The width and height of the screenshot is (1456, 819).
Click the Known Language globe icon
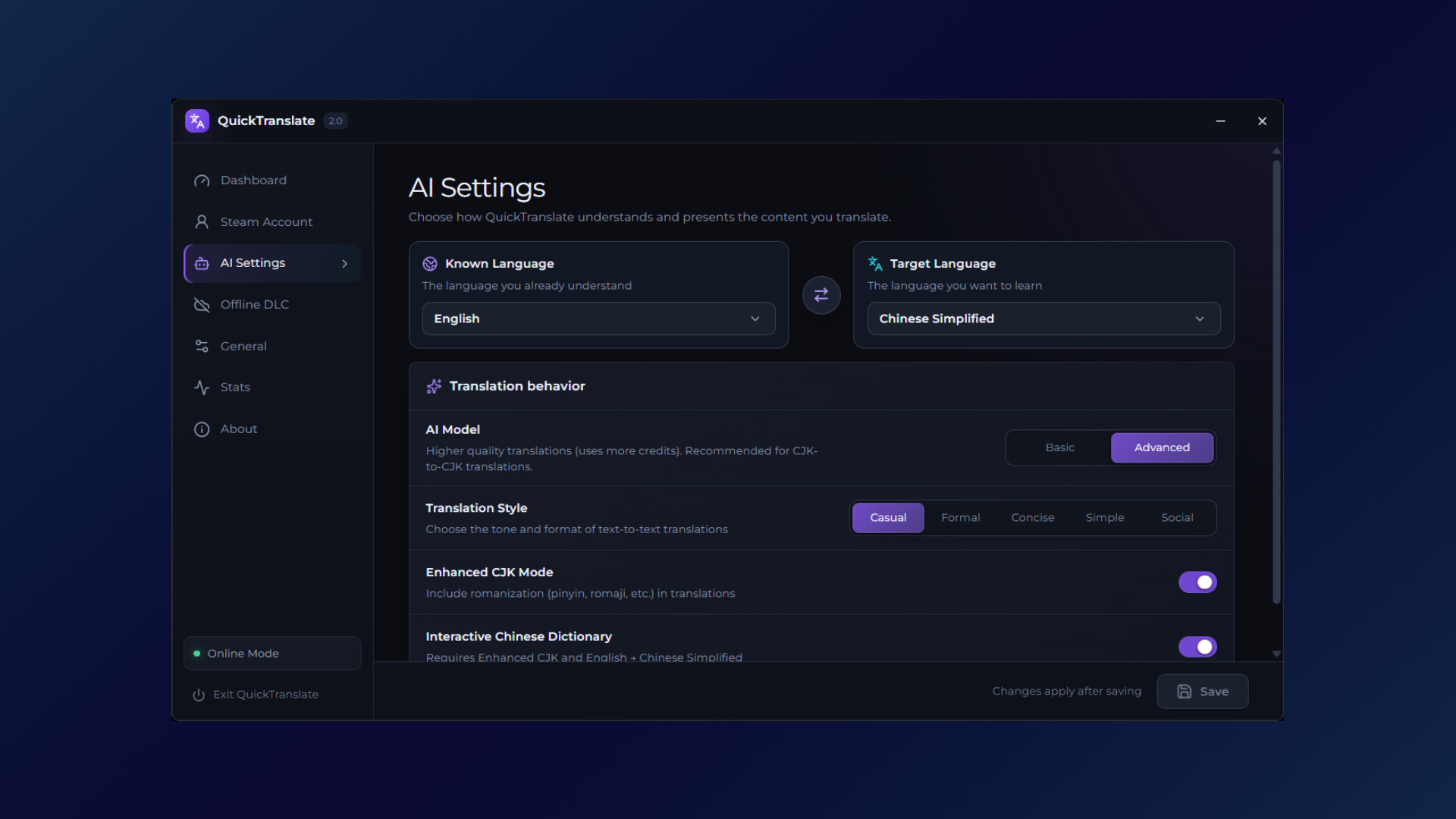click(x=430, y=264)
